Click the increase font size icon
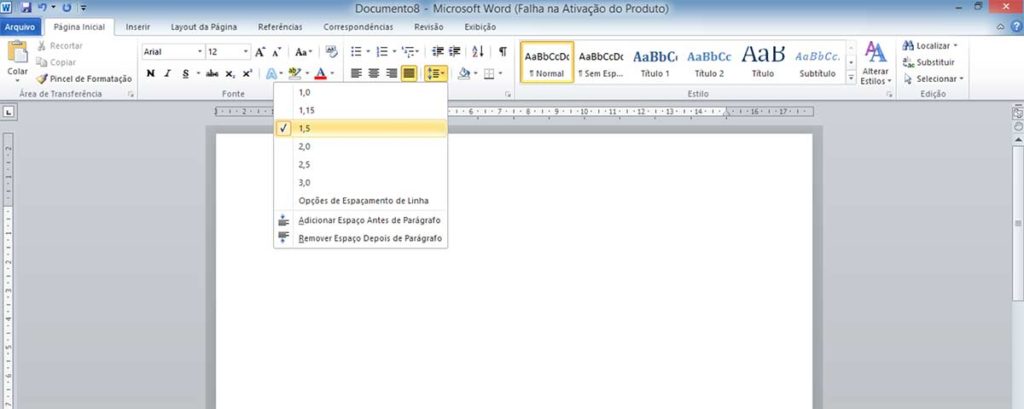1024x409 pixels. point(260,51)
